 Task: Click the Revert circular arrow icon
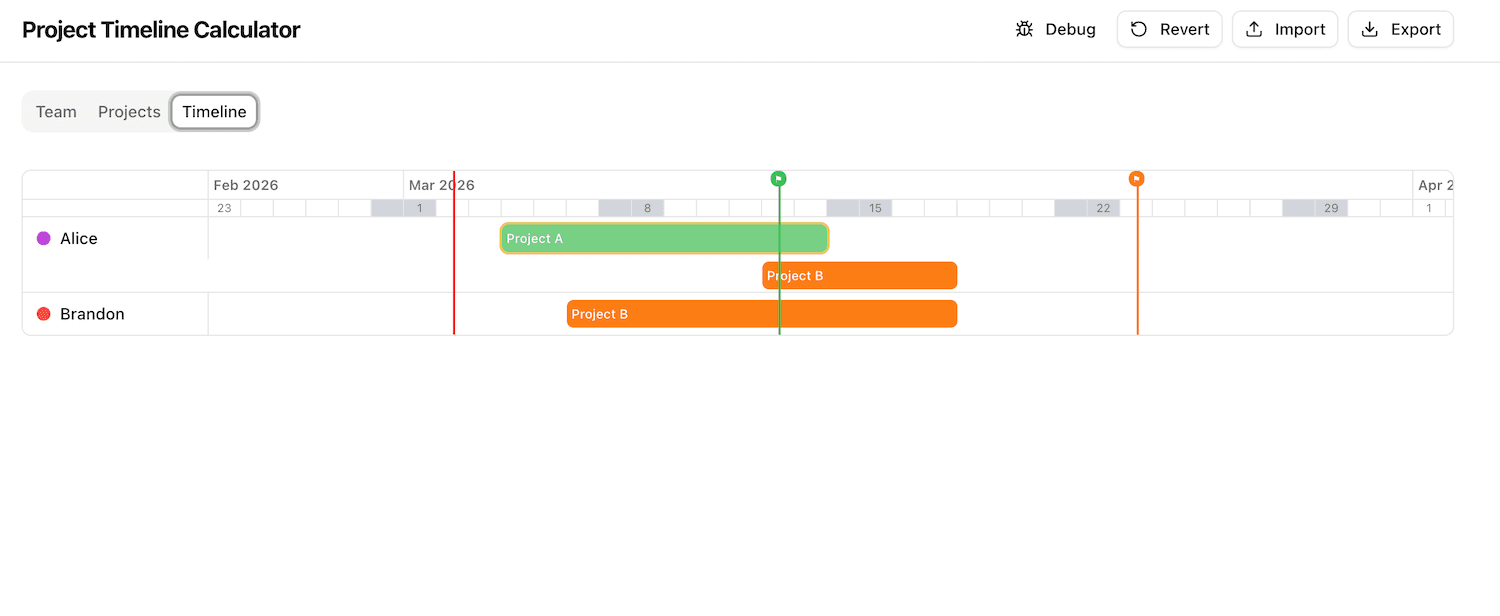[x=1139, y=29]
